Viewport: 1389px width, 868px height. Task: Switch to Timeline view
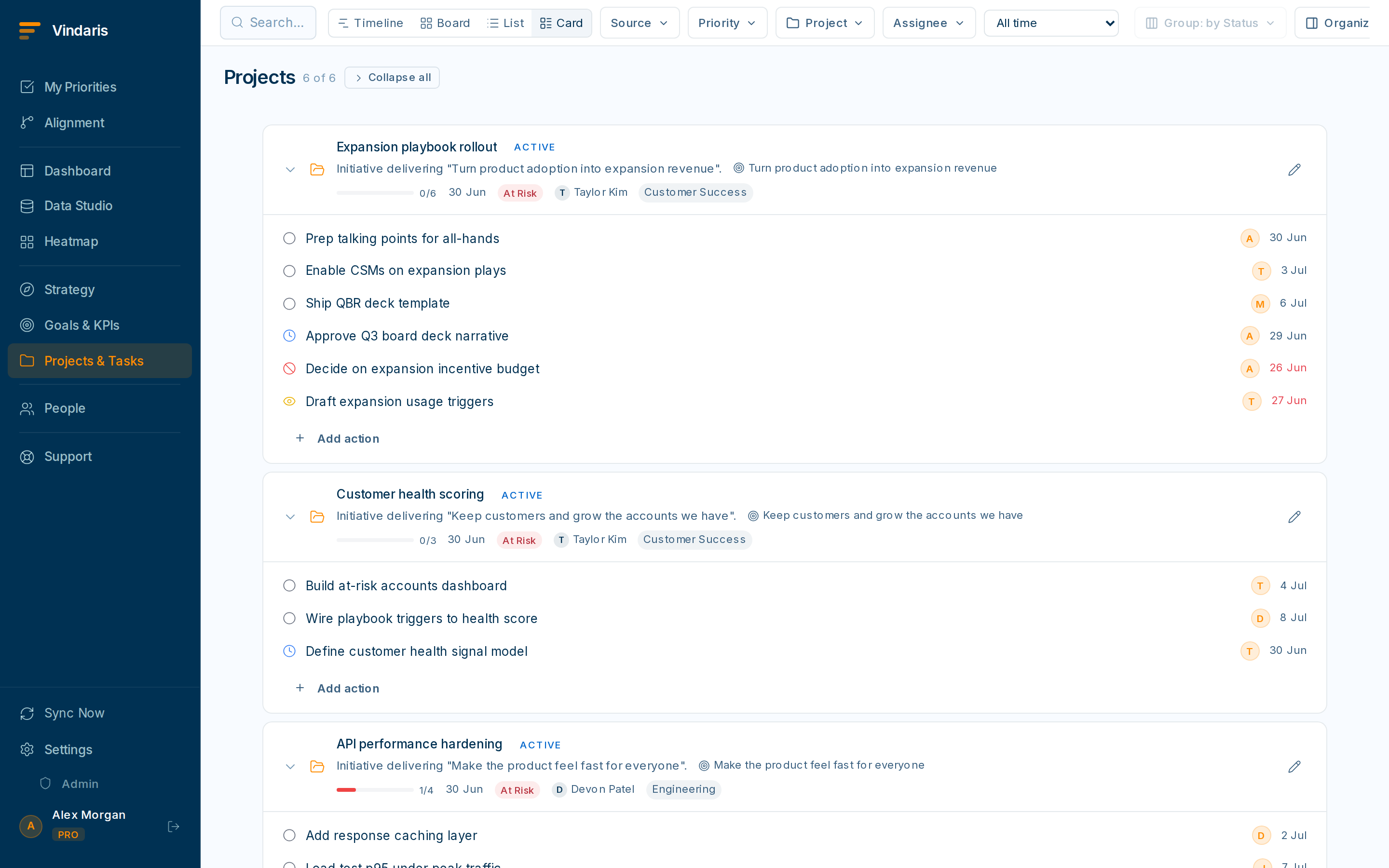pos(371,23)
